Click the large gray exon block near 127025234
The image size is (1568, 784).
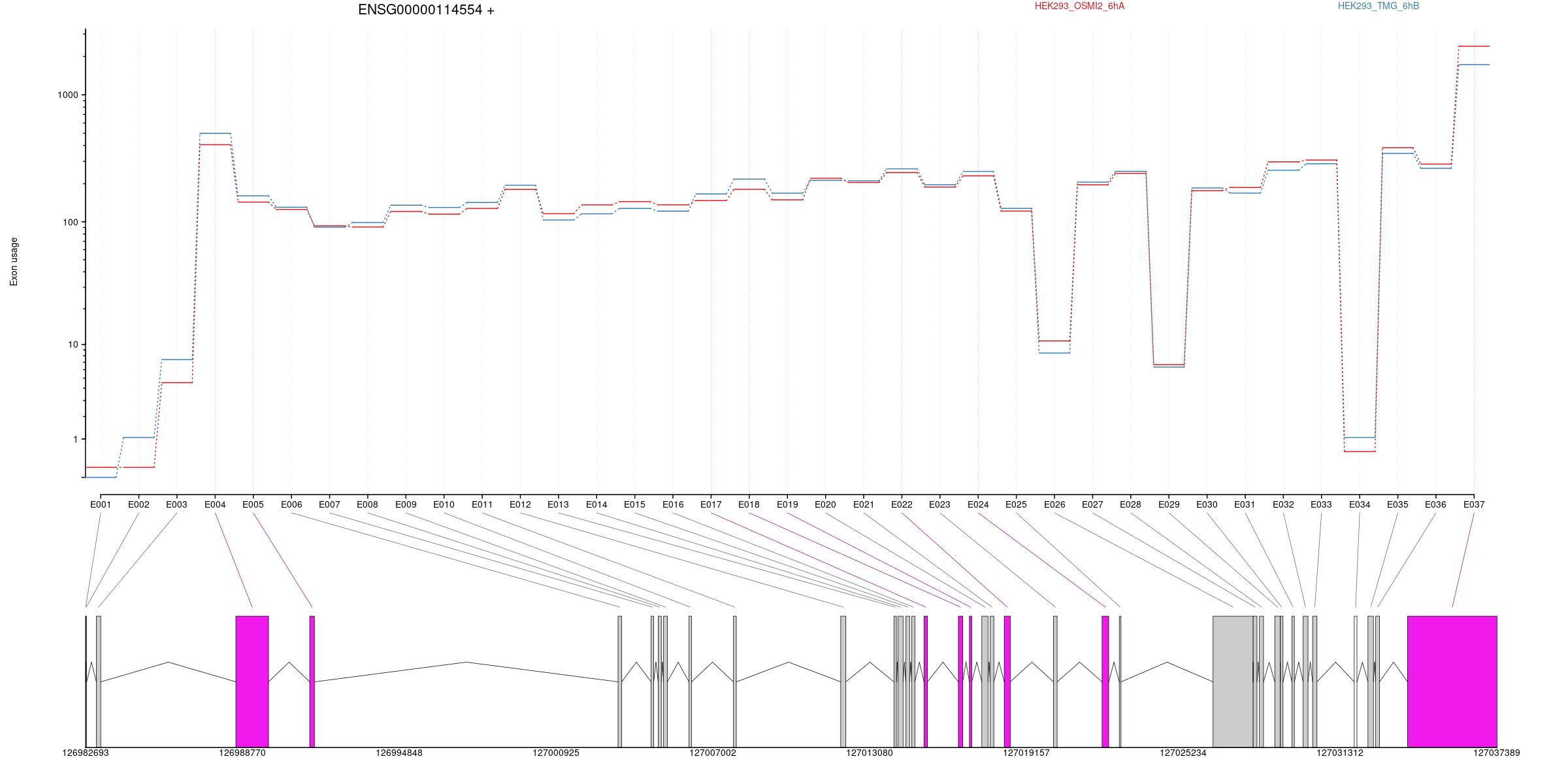1233,681
